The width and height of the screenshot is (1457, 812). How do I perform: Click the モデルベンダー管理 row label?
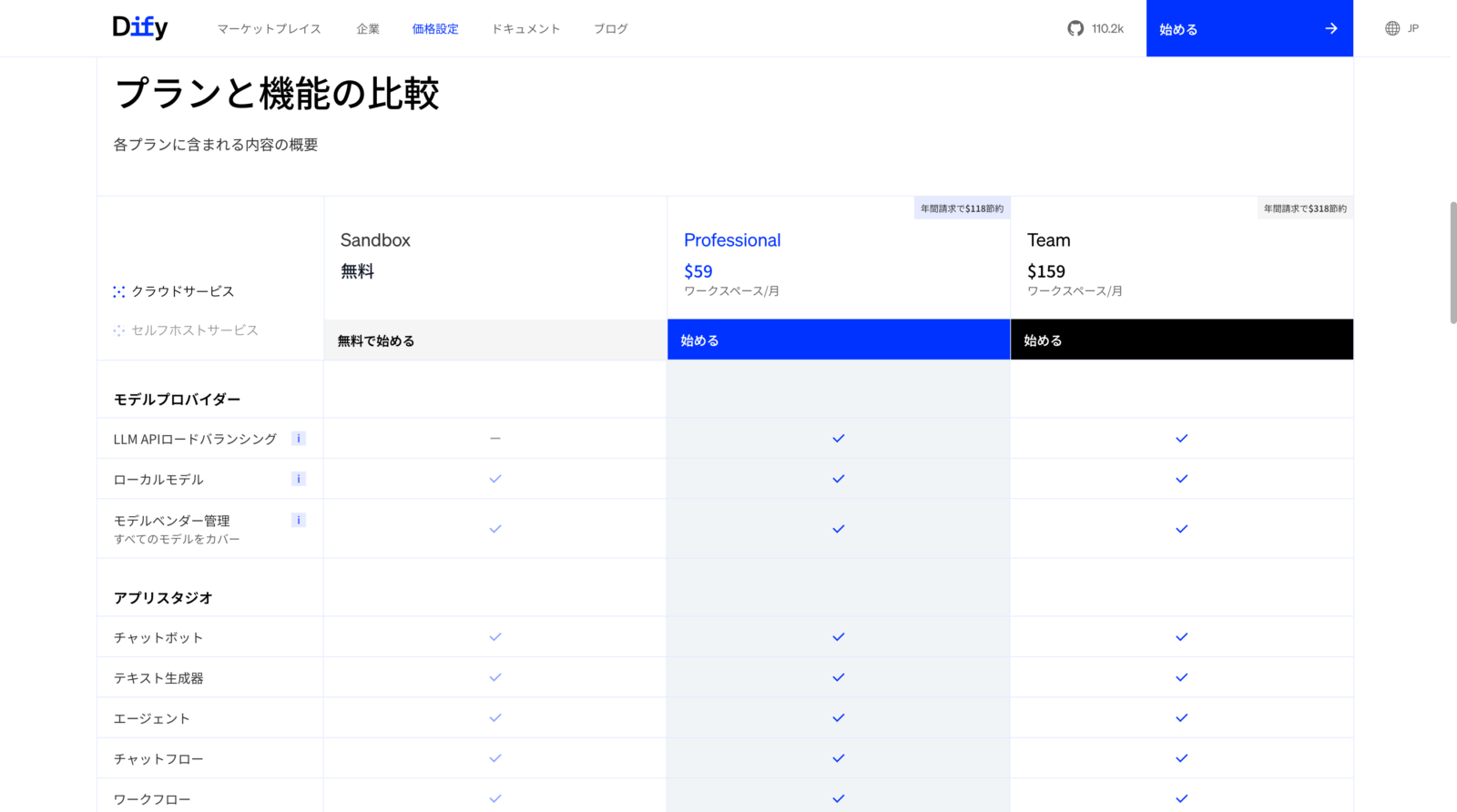tap(171, 521)
